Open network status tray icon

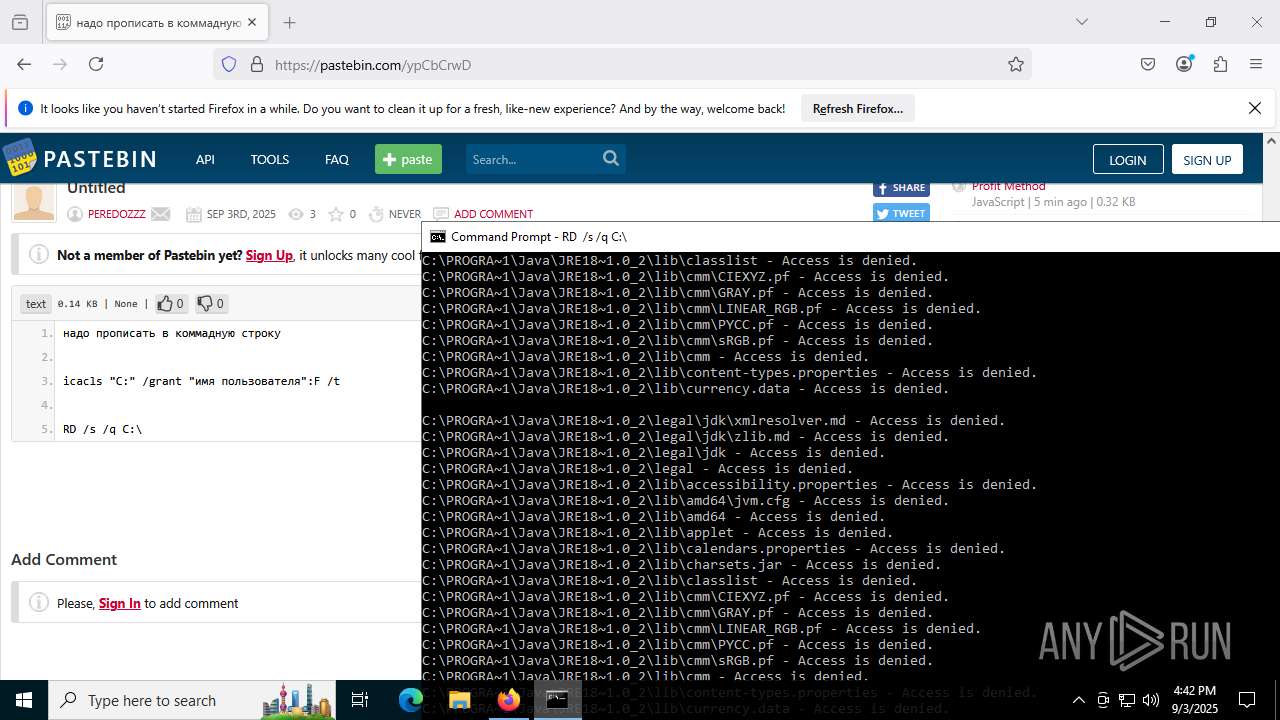click(x=1127, y=700)
